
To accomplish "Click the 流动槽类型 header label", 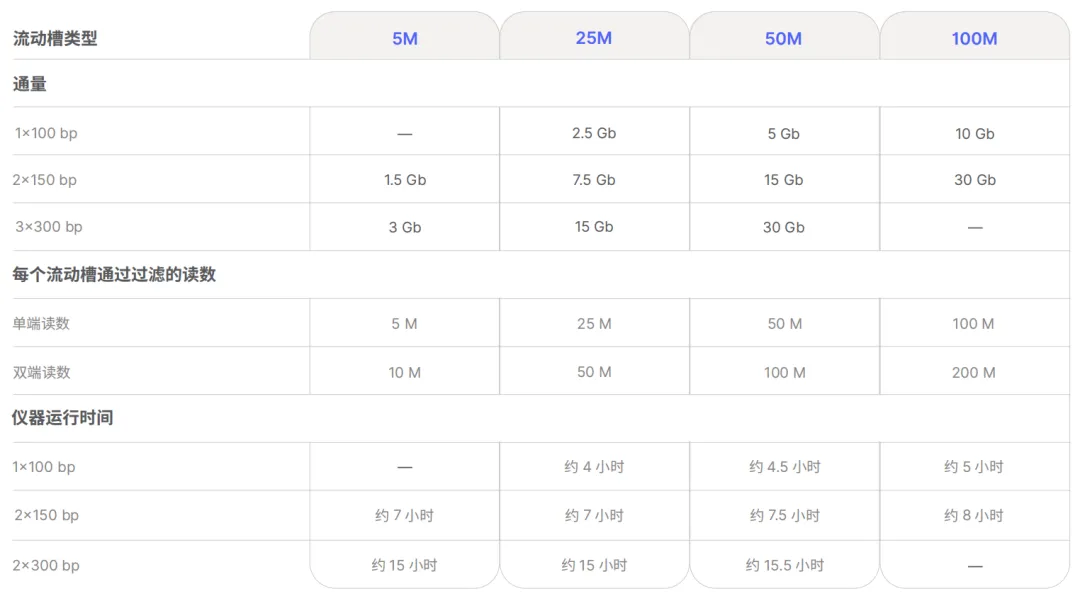I will 55,39.
